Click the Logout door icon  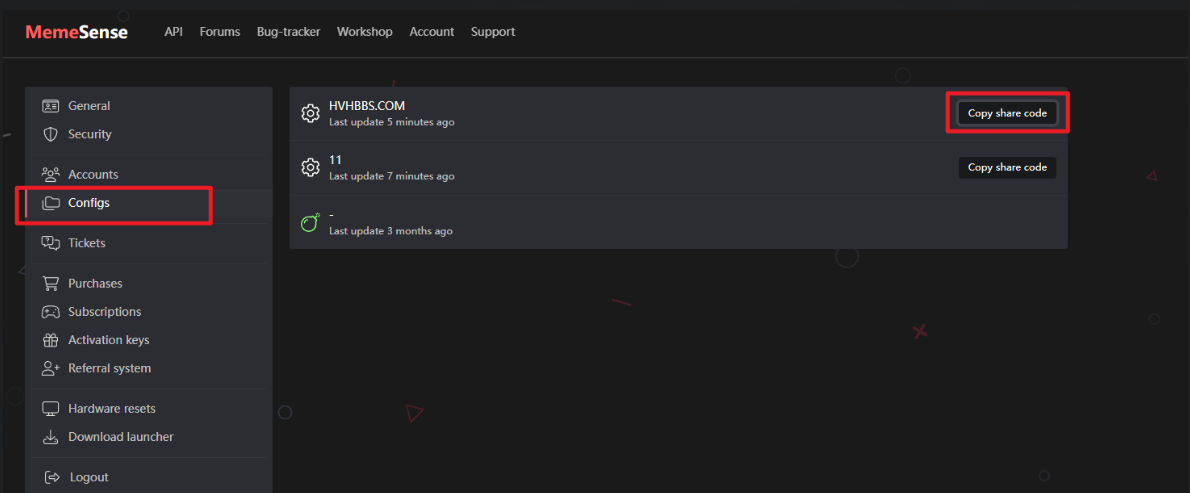point(50,477)
